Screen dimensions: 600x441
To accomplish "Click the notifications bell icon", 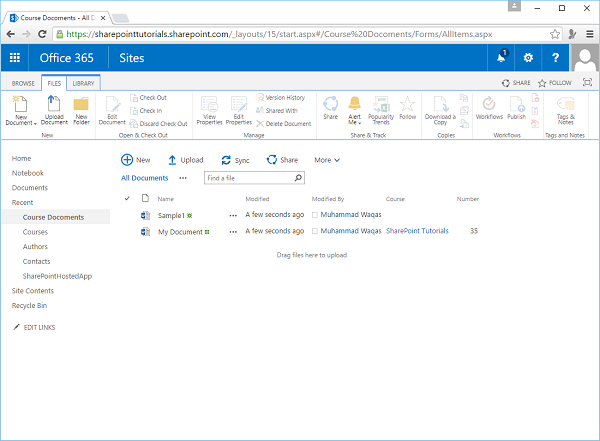I will pos(502,57).
